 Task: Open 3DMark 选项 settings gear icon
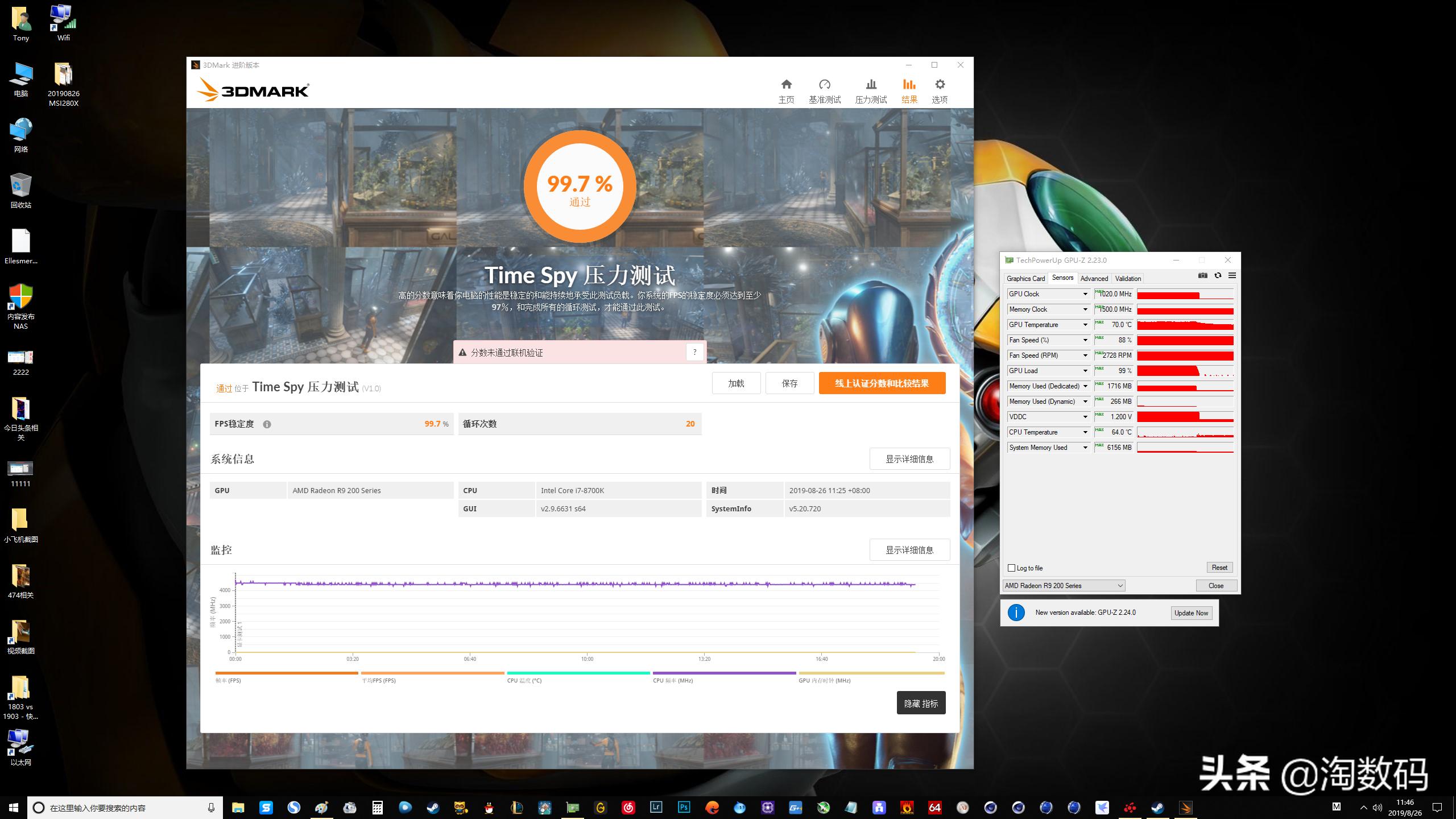point(940,90)
